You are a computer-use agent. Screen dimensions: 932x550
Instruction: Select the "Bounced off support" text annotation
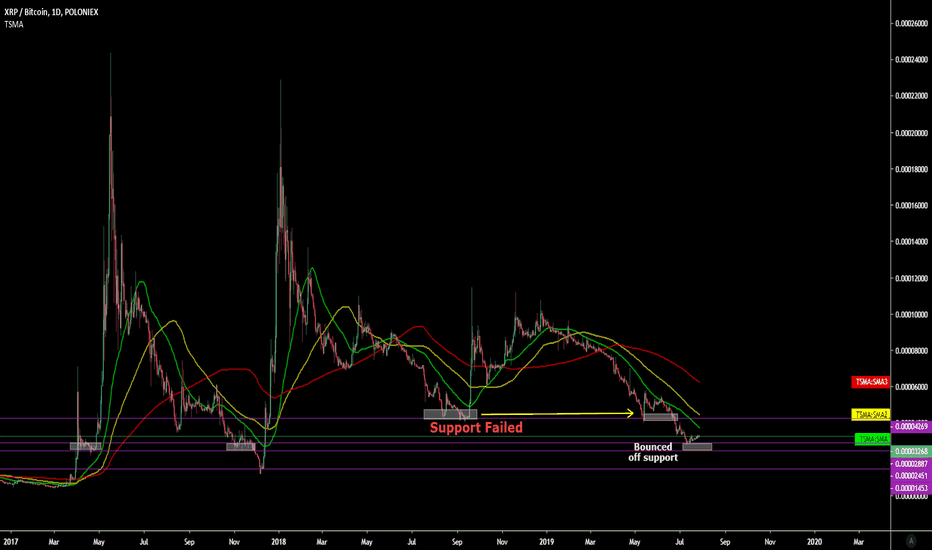point(653,452)
